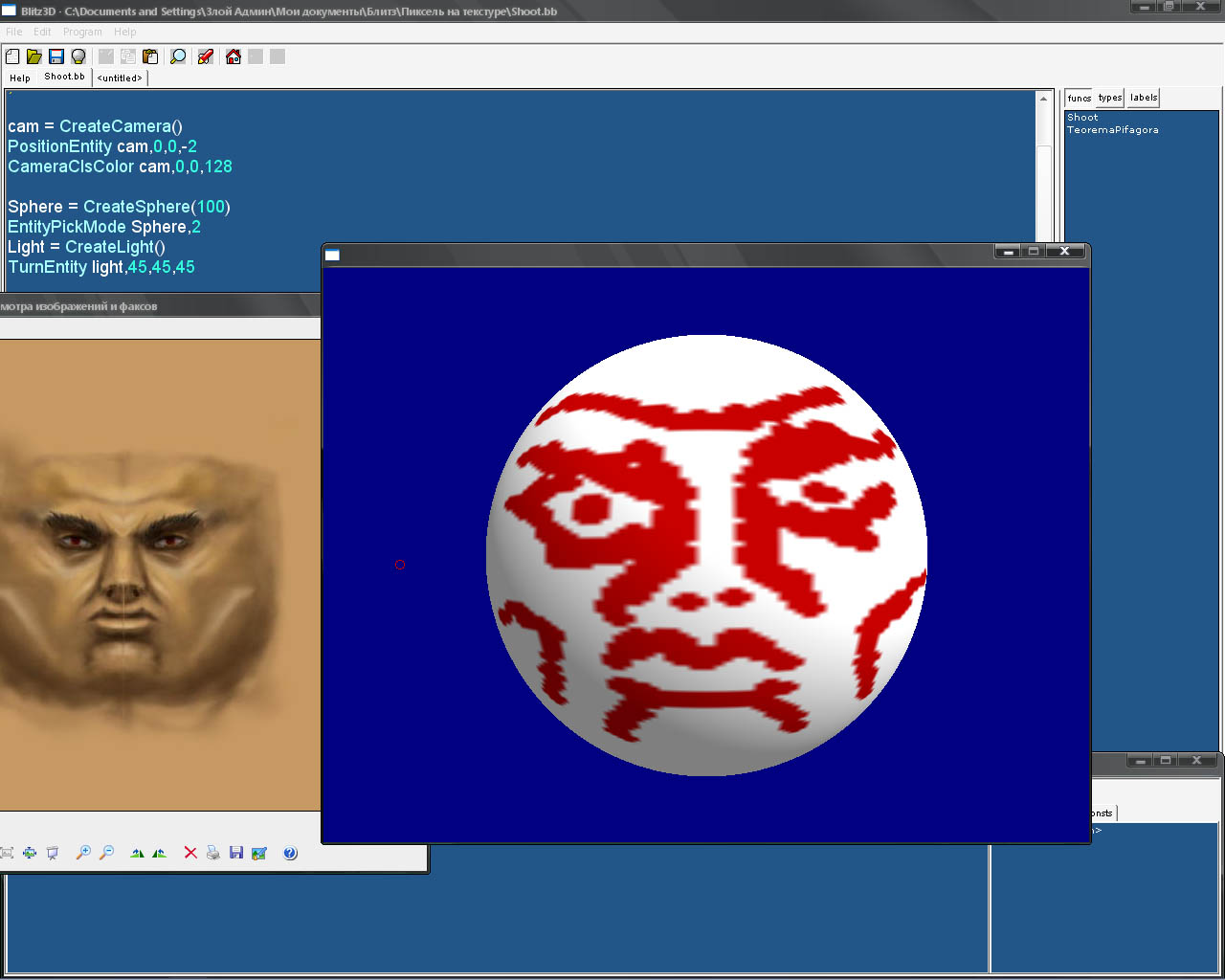The image size is (1225, 980).
Task: Open the File menu
Action: pyautogui.click(x=14, y=32)
